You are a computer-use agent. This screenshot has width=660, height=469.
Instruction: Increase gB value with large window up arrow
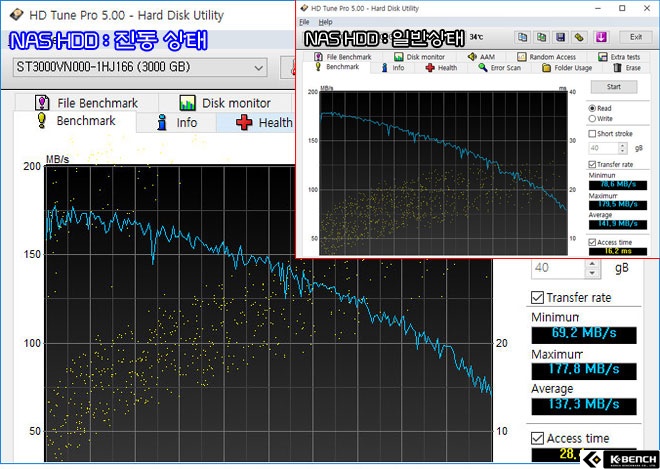pyautogui.click(x=592, y=264)
